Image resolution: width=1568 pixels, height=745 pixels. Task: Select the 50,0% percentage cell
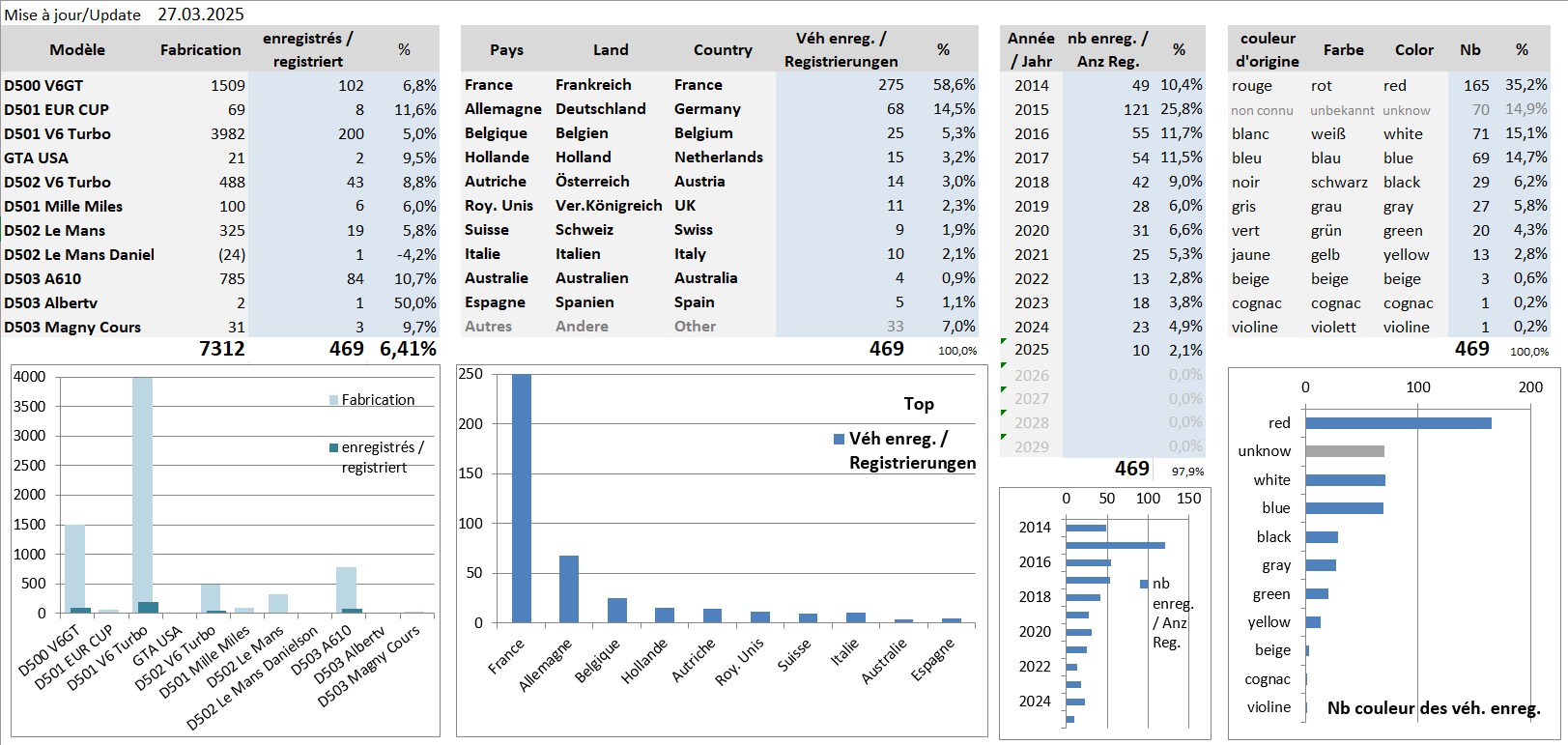tap(415, 302)
